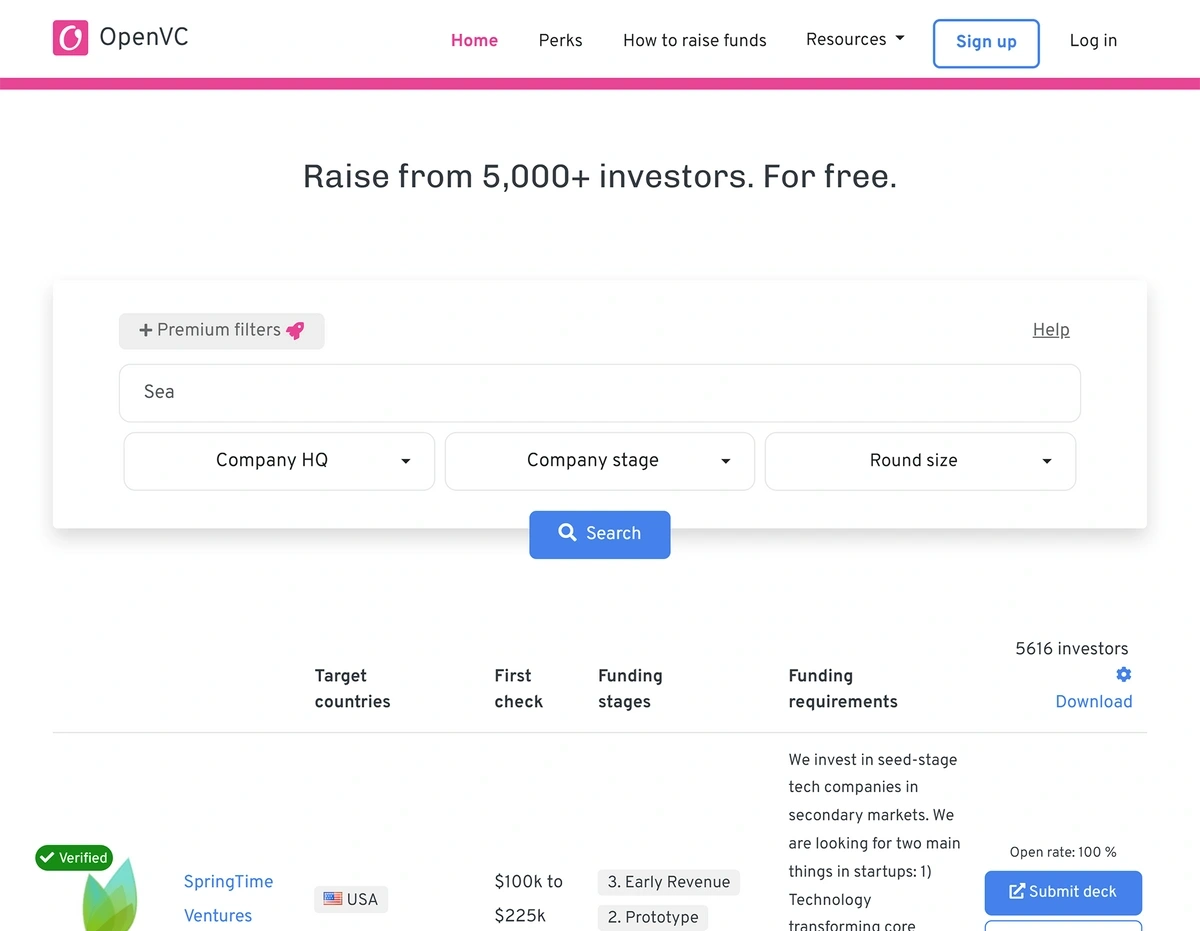Download the investors list

(x=1094, y=702)
